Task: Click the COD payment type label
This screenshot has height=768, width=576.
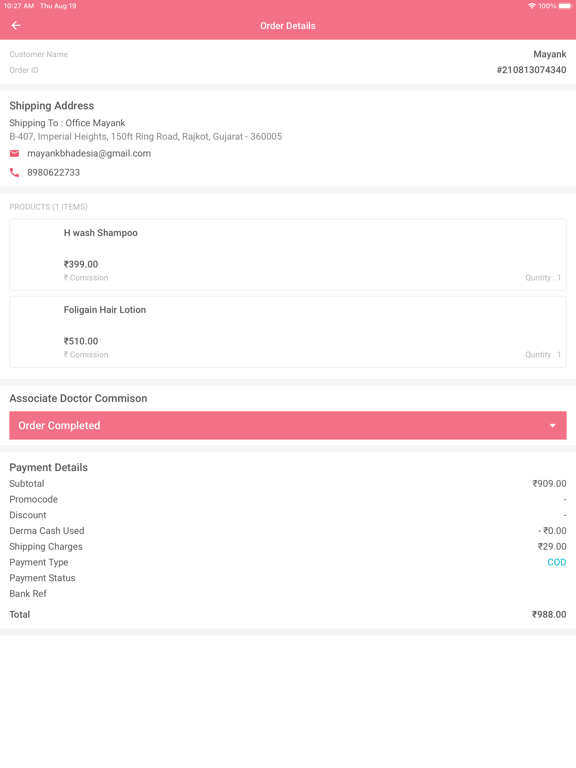Action: [556, 562]
